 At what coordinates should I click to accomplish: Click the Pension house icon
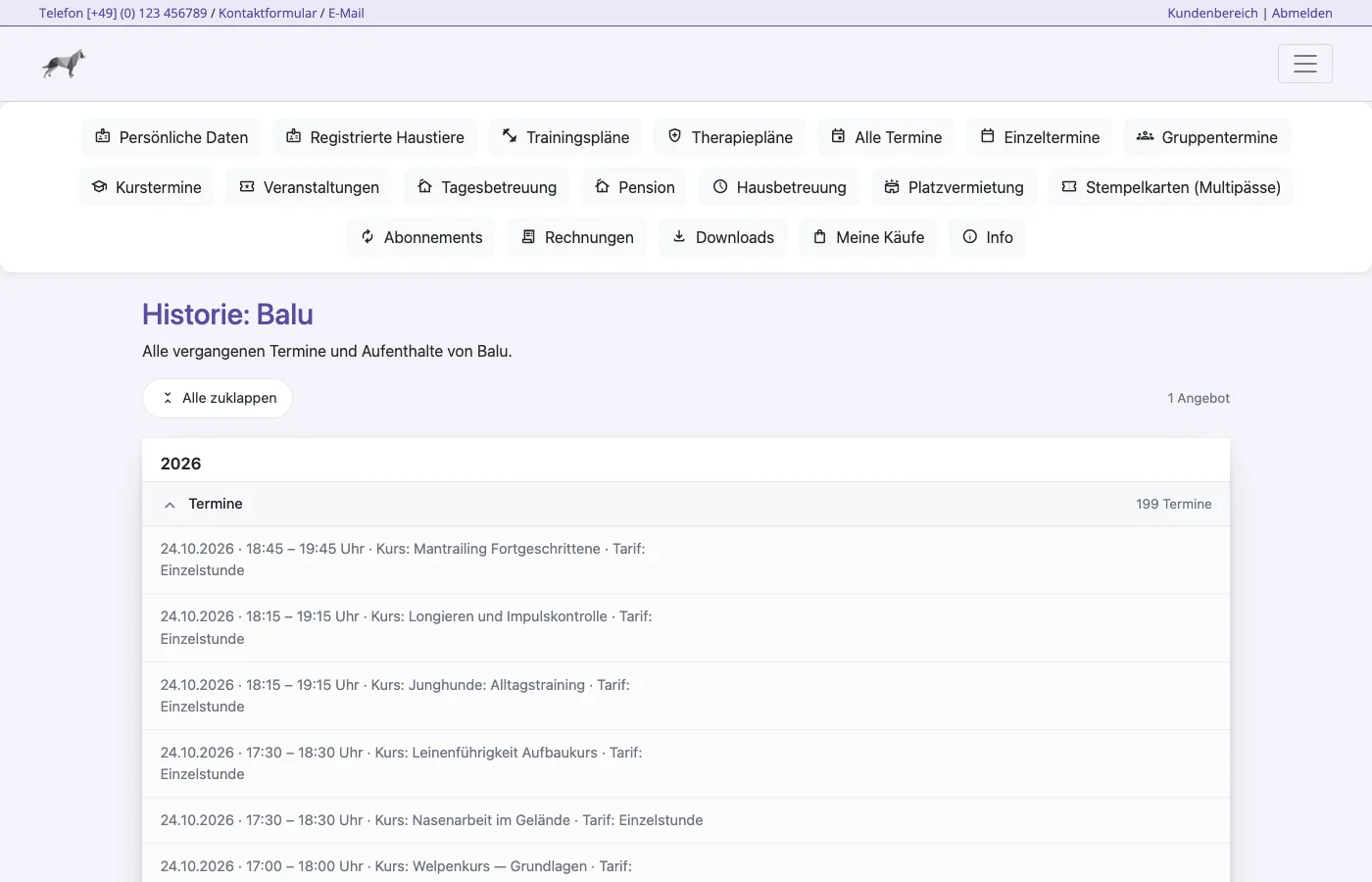[602, 186]
